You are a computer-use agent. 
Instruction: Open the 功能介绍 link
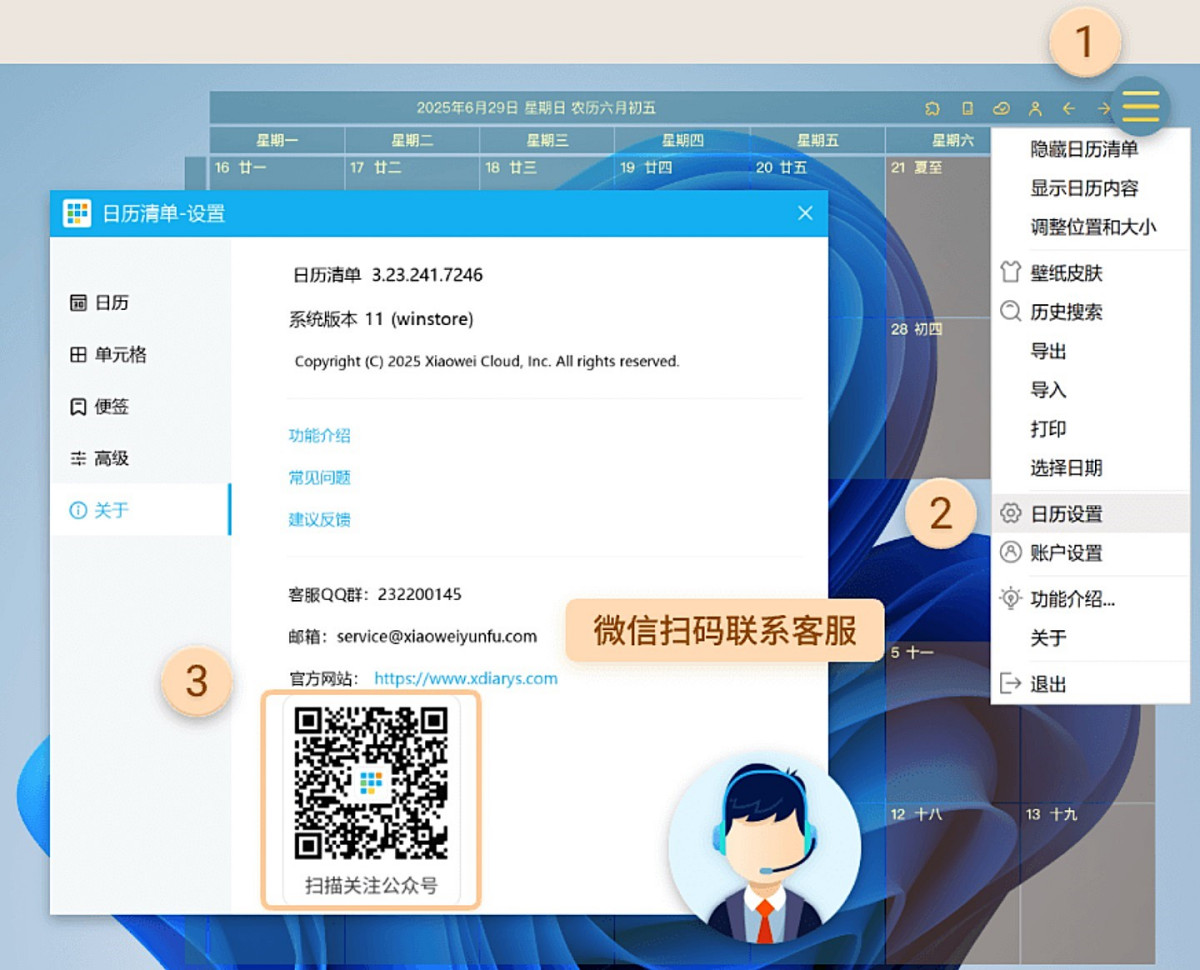(319, 436)
